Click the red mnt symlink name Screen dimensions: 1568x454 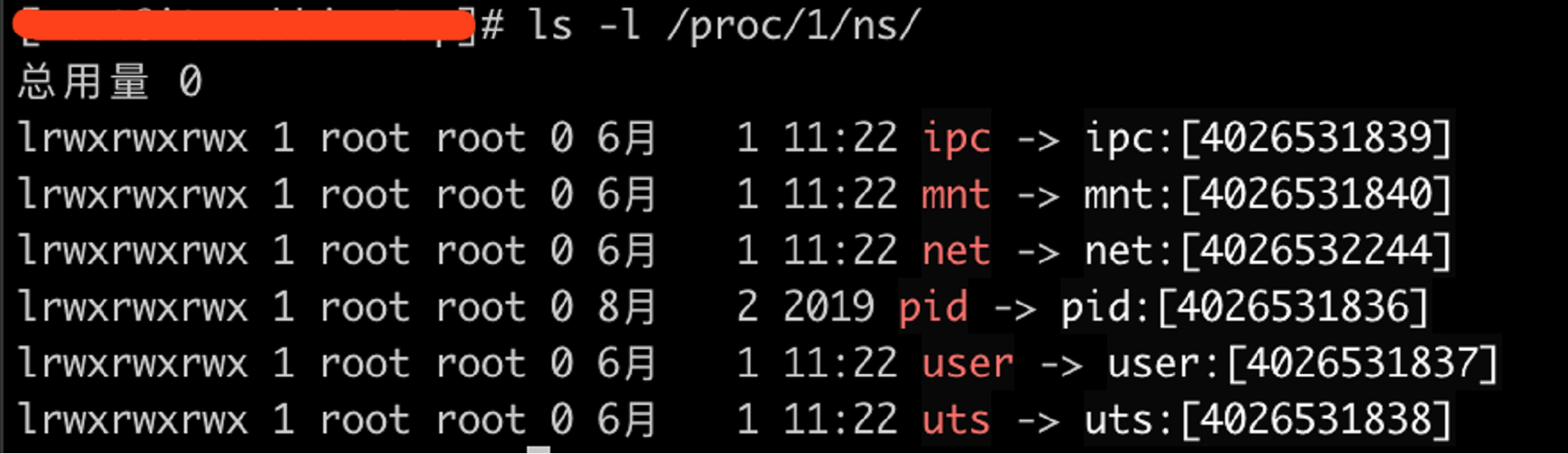pyautogui.click(x=956, y=195)
